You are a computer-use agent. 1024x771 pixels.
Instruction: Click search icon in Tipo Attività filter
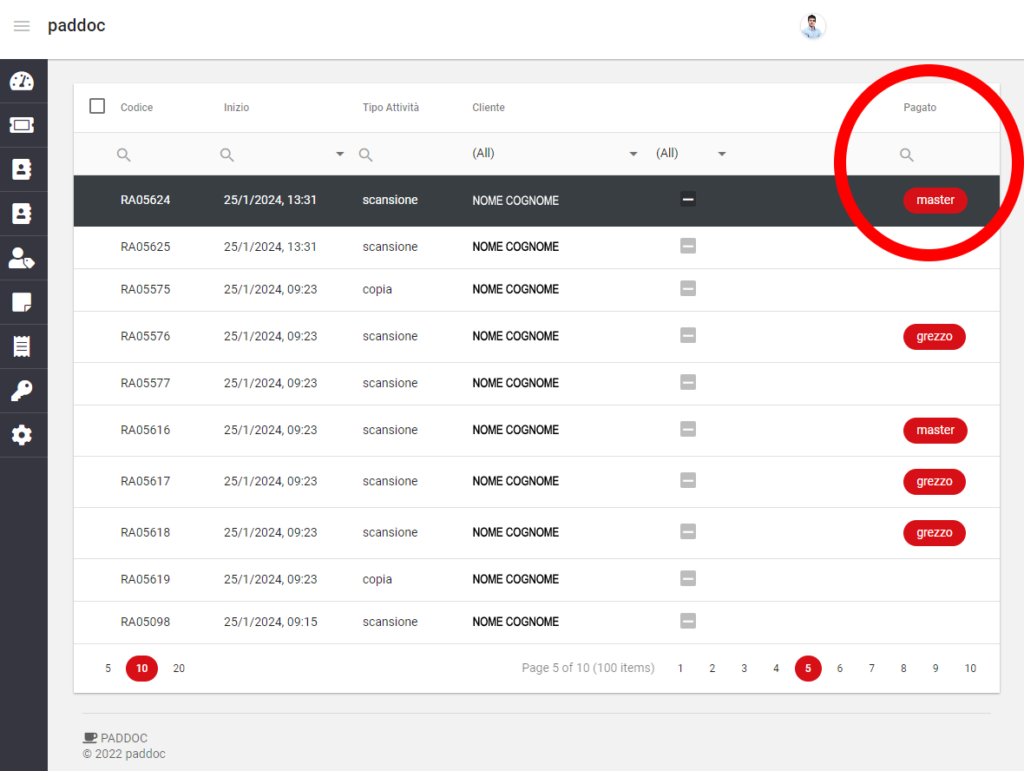point(366,155)
